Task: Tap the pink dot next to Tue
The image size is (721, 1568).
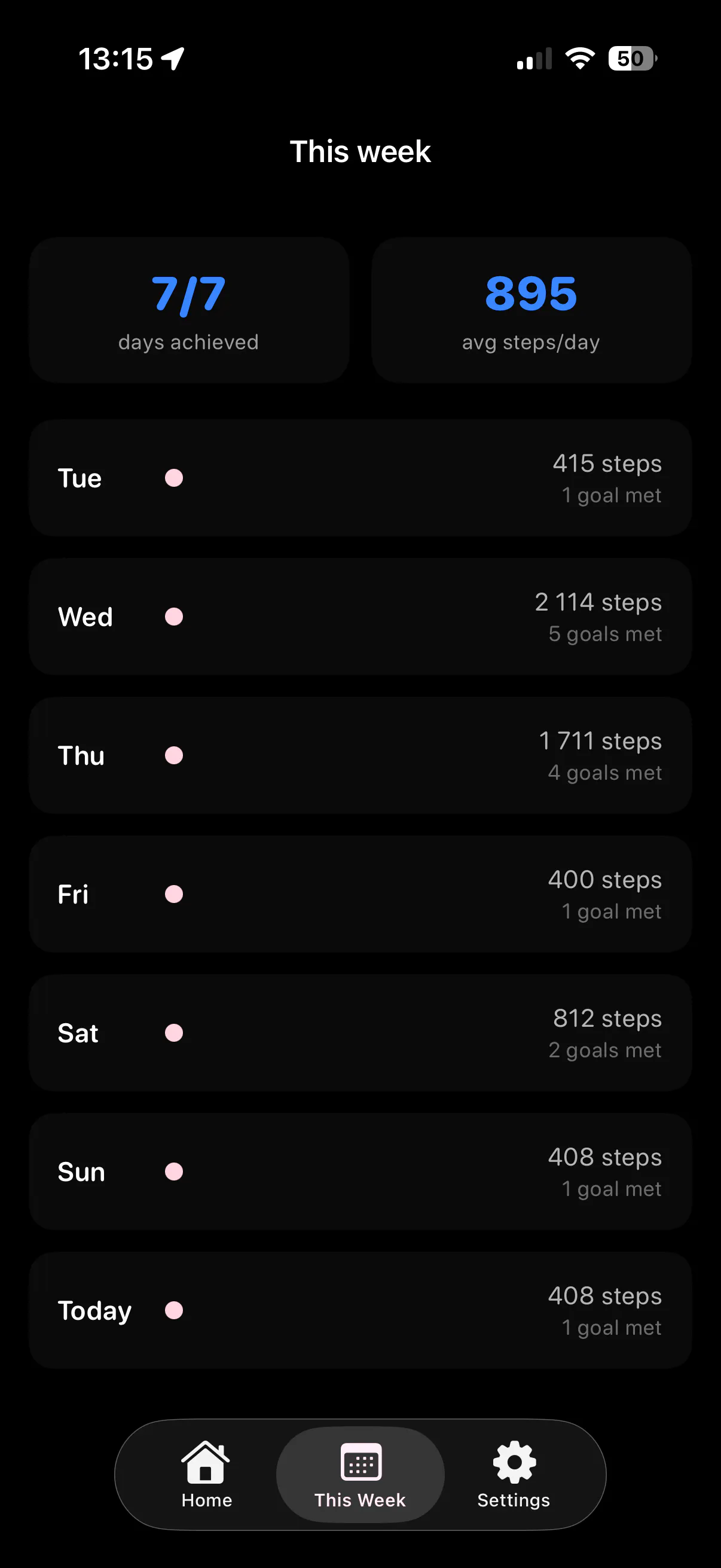Action: click(x=174, y=478)
